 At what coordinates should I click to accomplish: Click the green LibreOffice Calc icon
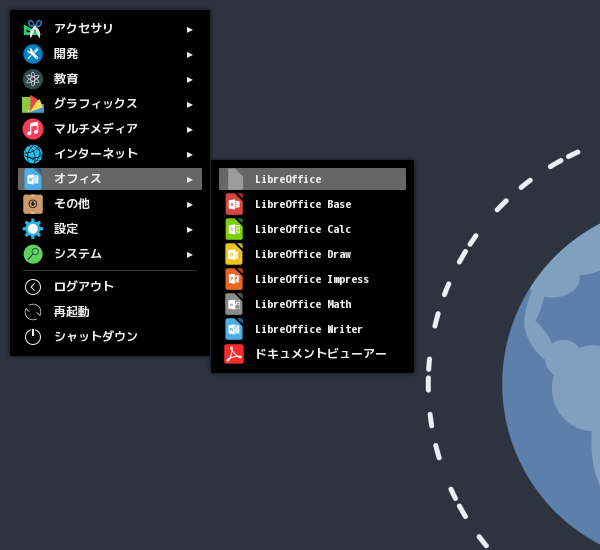234,229
